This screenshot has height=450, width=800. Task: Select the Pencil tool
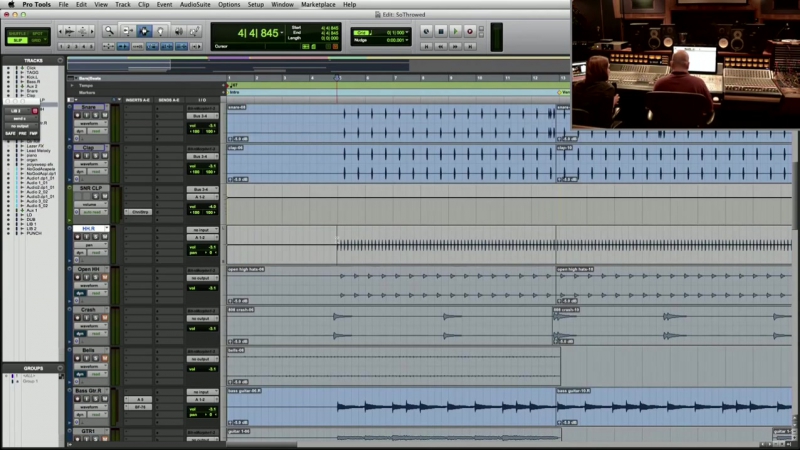(194, 31)
